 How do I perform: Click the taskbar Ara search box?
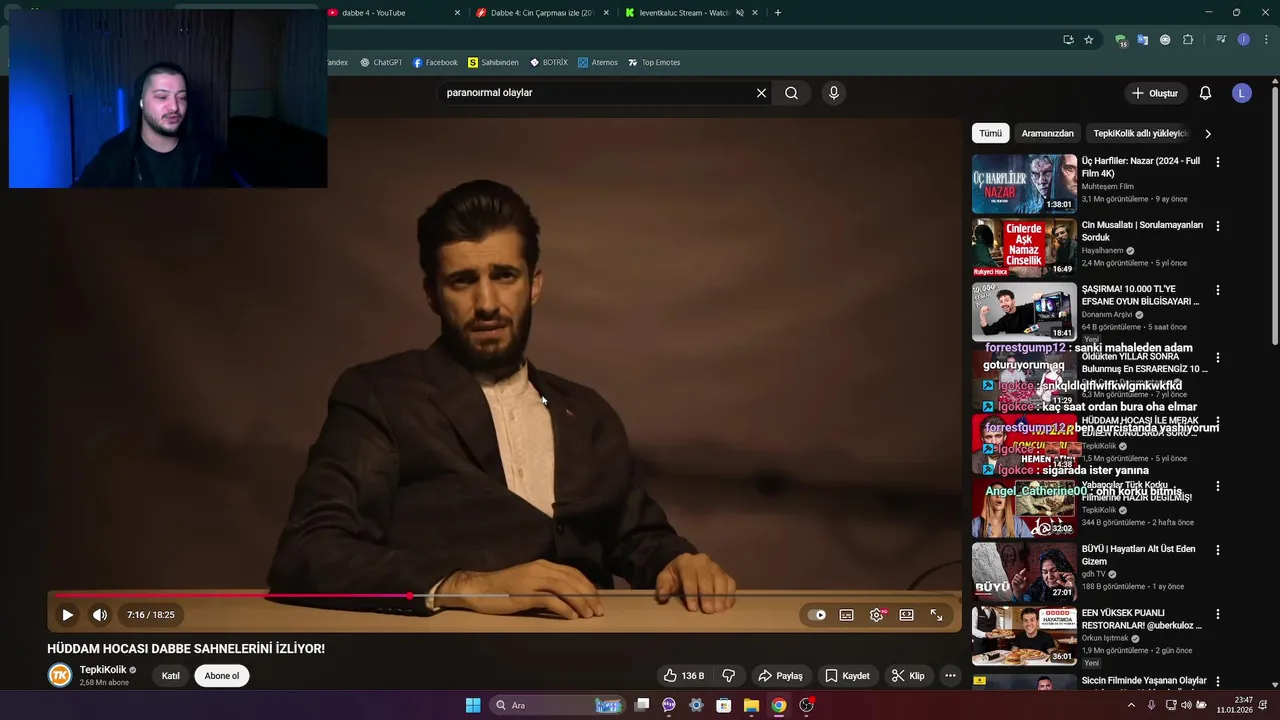[x=558, y=705]
